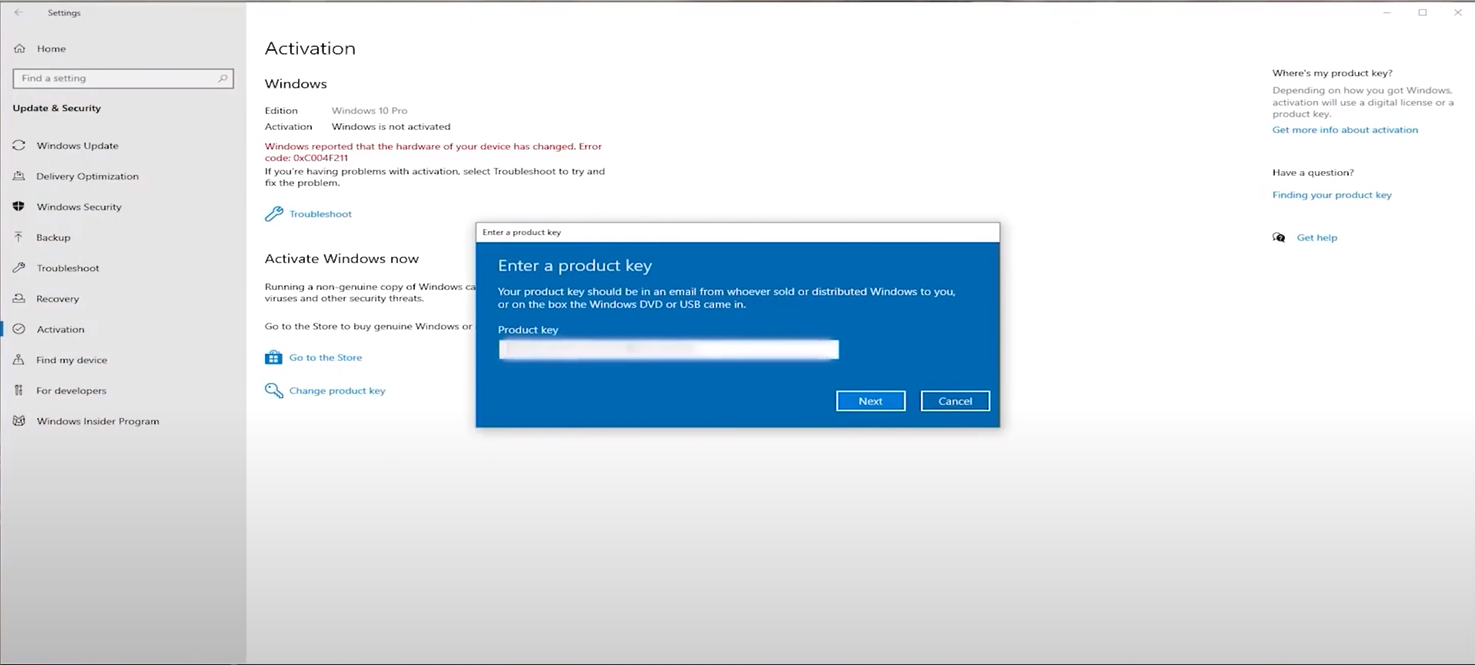
Task: Click the Home icon in sidebar
Action: 19,48
